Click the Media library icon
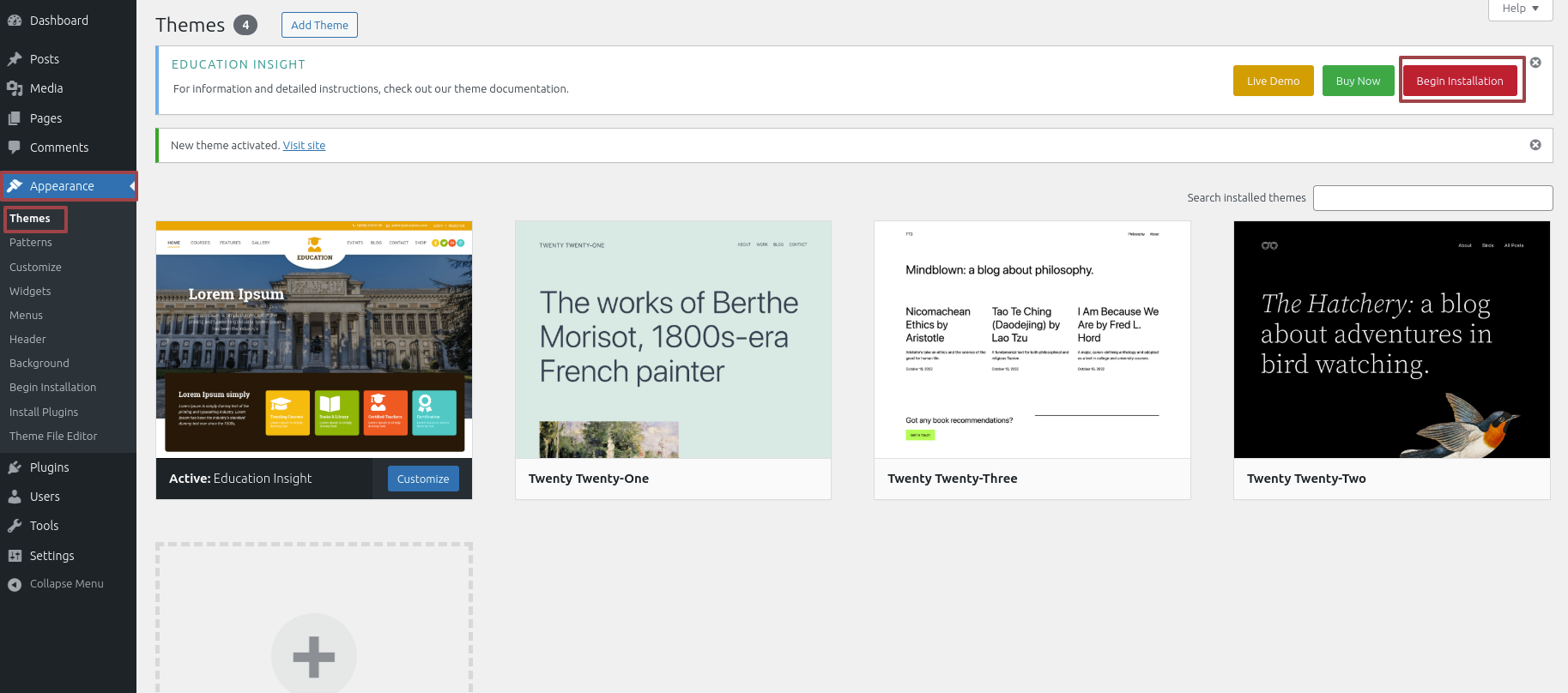The width and height of the screenshot is (1568, 693). coord(15,88)
